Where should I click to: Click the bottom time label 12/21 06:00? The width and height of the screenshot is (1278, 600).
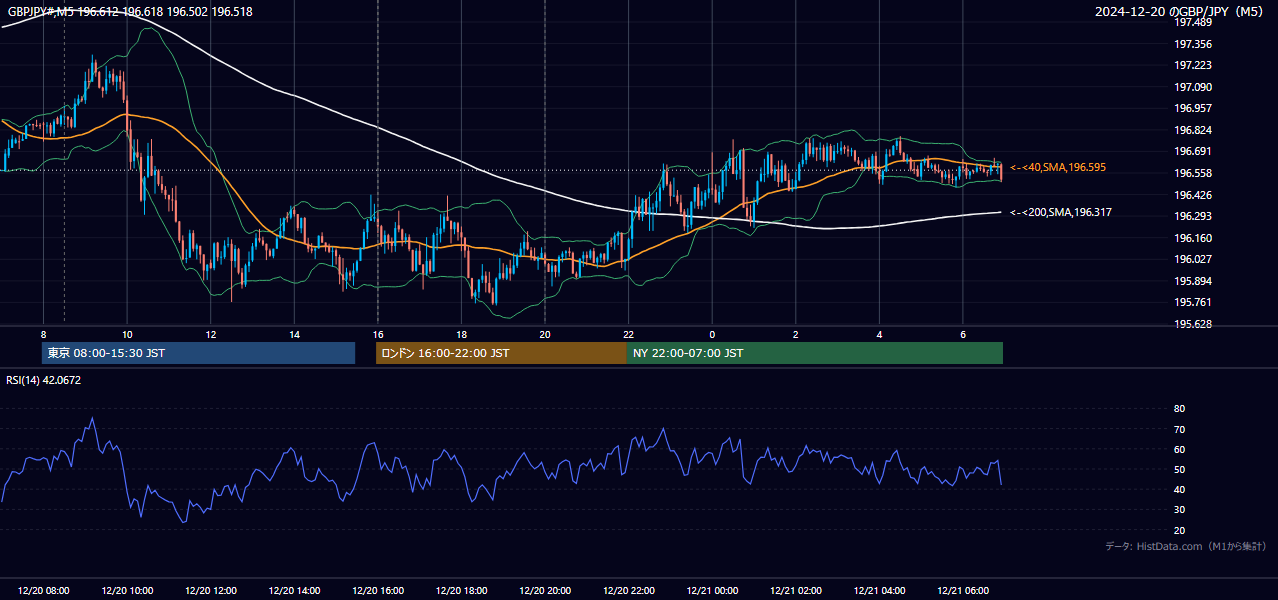click(x=963, y=591)
